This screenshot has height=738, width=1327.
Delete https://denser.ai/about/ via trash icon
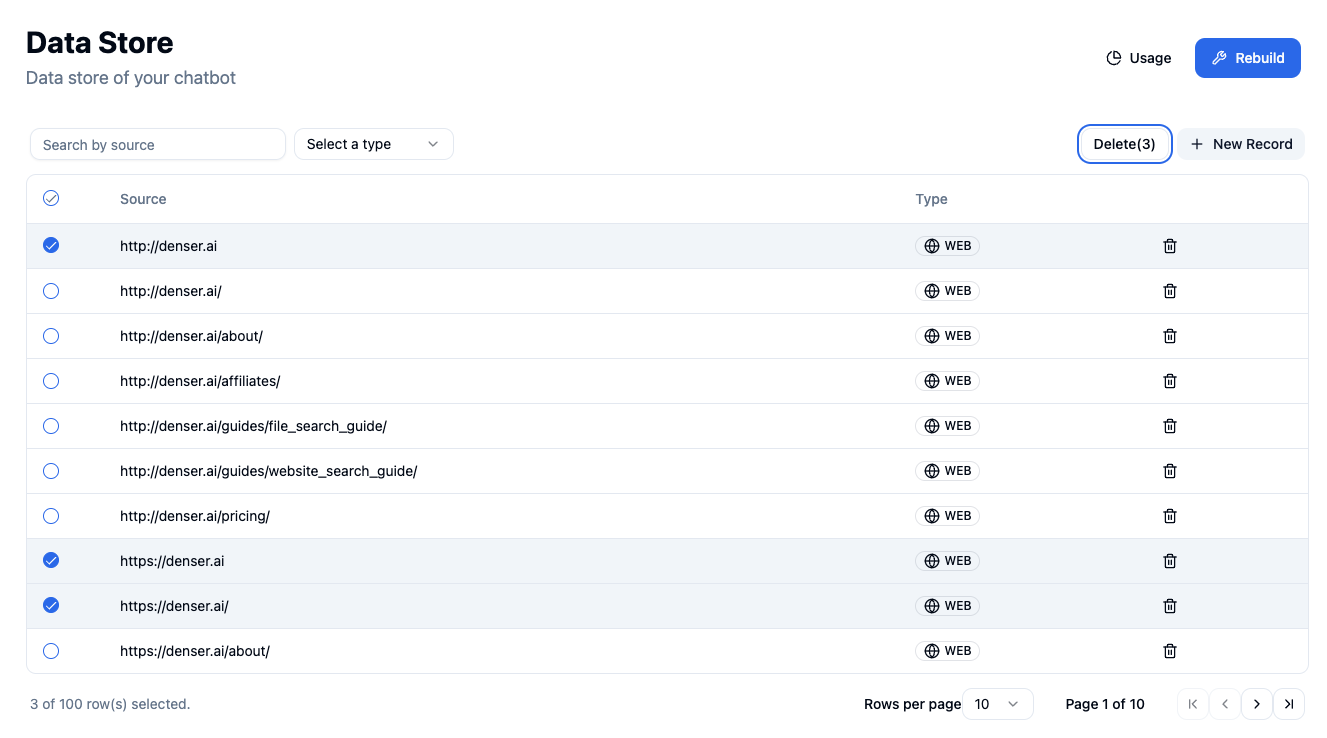[1169, 651]
